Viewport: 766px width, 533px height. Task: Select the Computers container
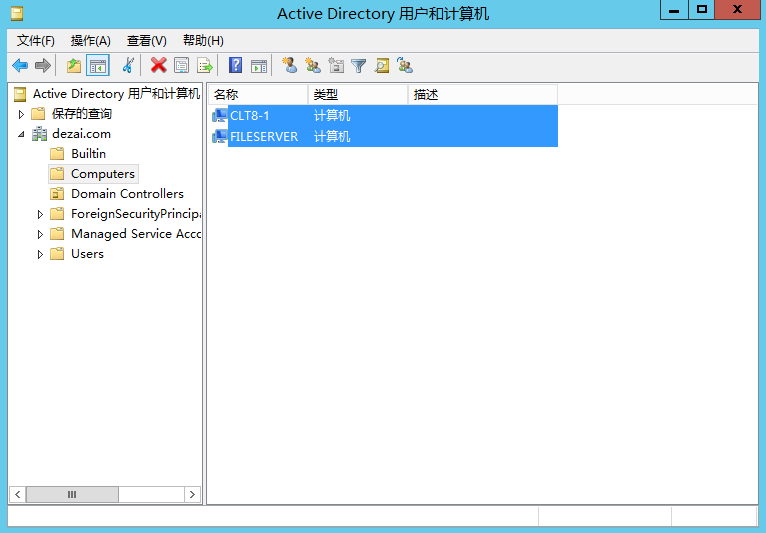click(103, 174)
